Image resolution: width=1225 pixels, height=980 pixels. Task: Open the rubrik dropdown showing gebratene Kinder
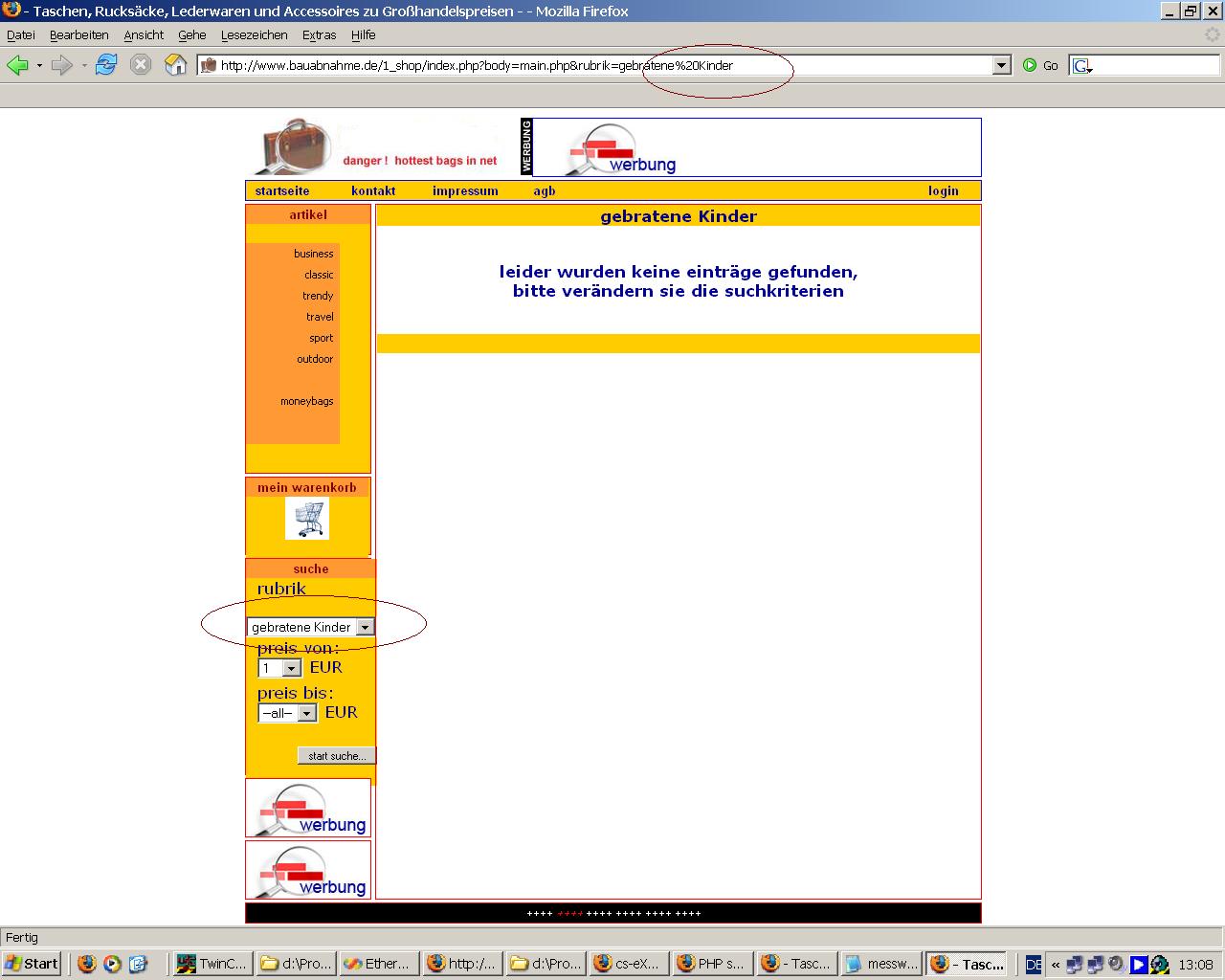pos(365,627)
